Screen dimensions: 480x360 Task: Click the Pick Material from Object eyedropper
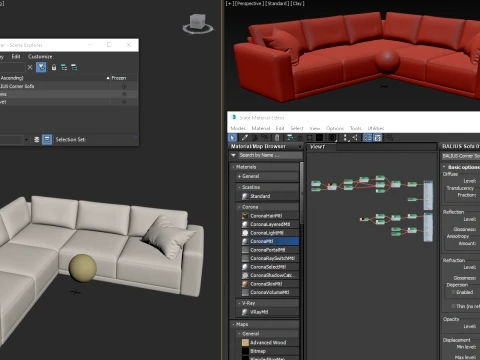pos(245,138)
